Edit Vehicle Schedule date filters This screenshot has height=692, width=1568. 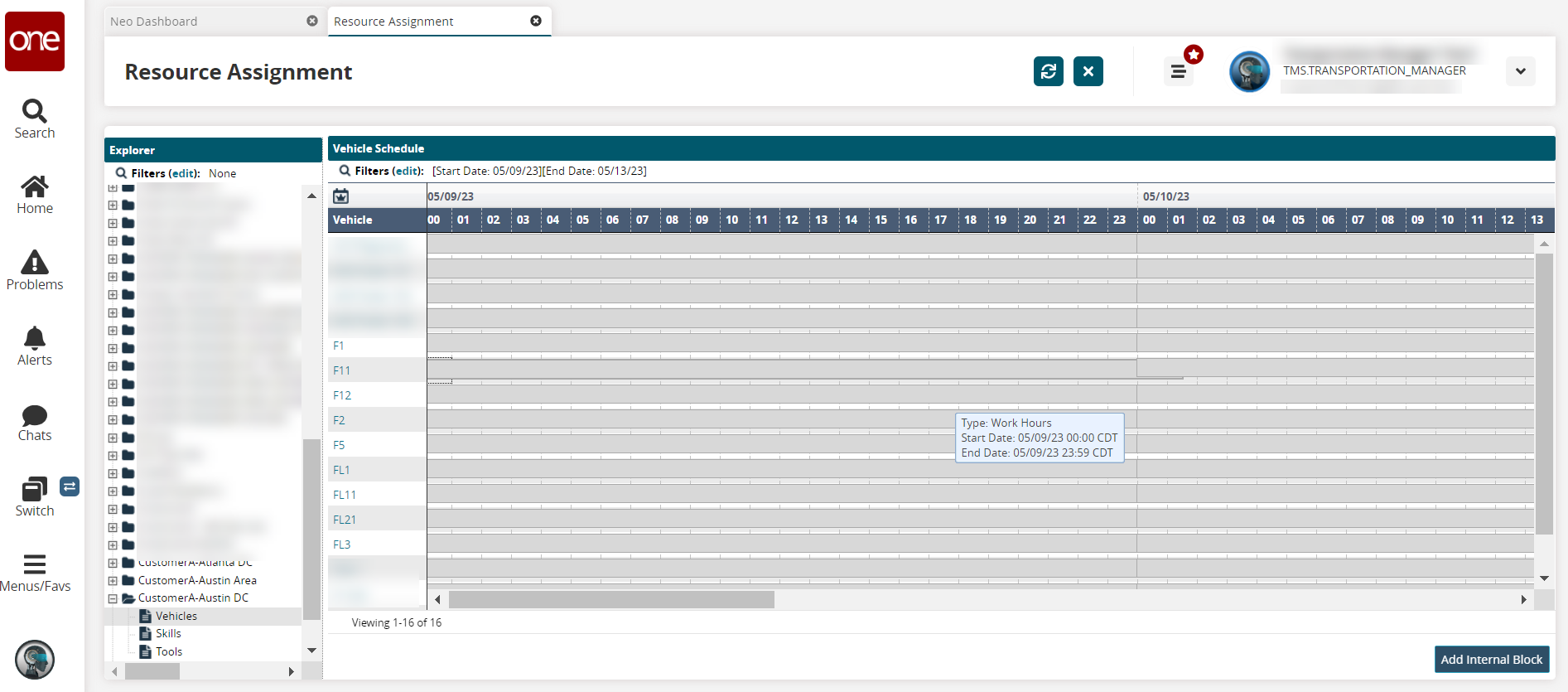tap(408, 171)
